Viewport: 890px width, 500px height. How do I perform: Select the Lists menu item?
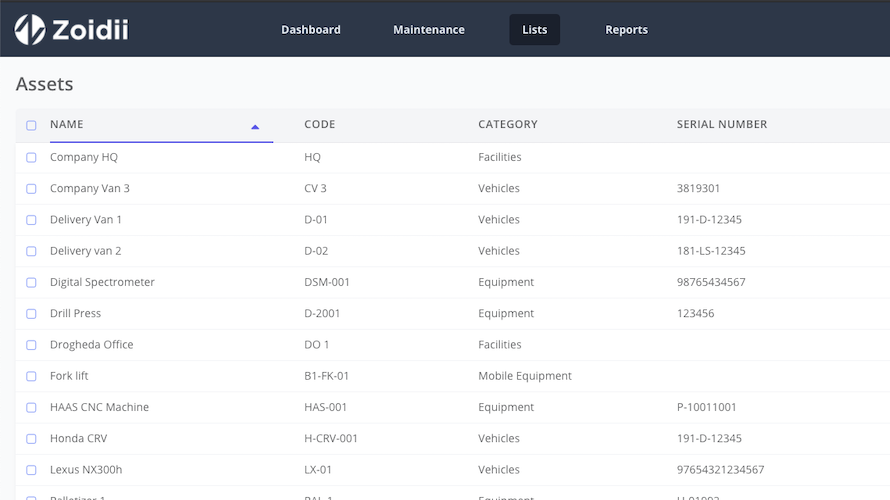[x=534, y=30]
